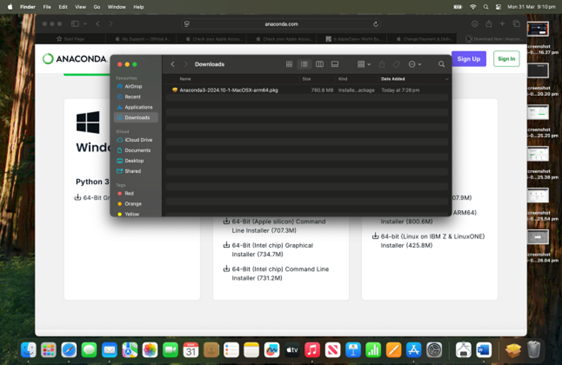The height and width of the screenshot is (365, 562).
Task: Go forward in the Finder window
Action: point(186,64)
